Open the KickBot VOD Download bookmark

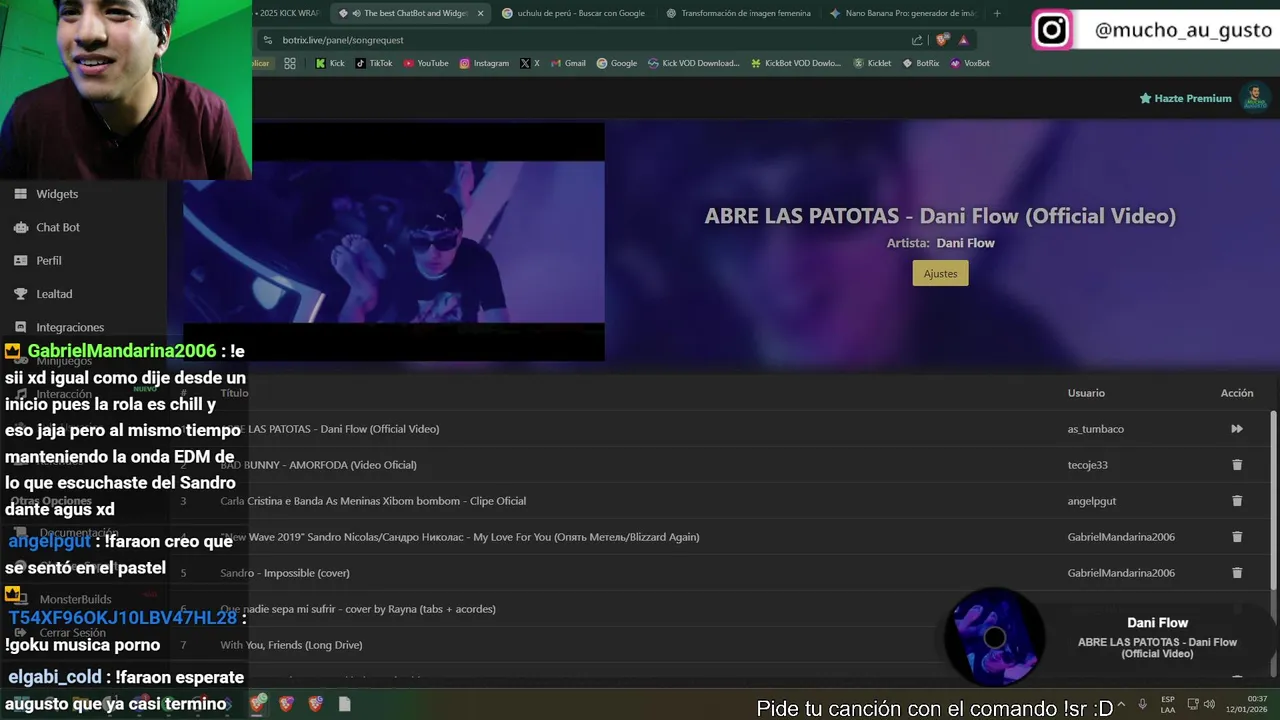(797, 63)
